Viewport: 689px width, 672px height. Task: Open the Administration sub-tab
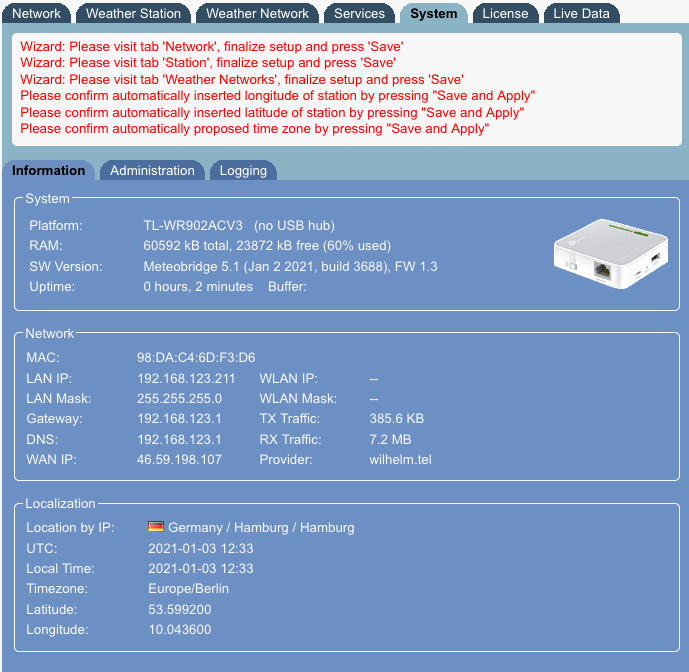click(x=152, y=171)
